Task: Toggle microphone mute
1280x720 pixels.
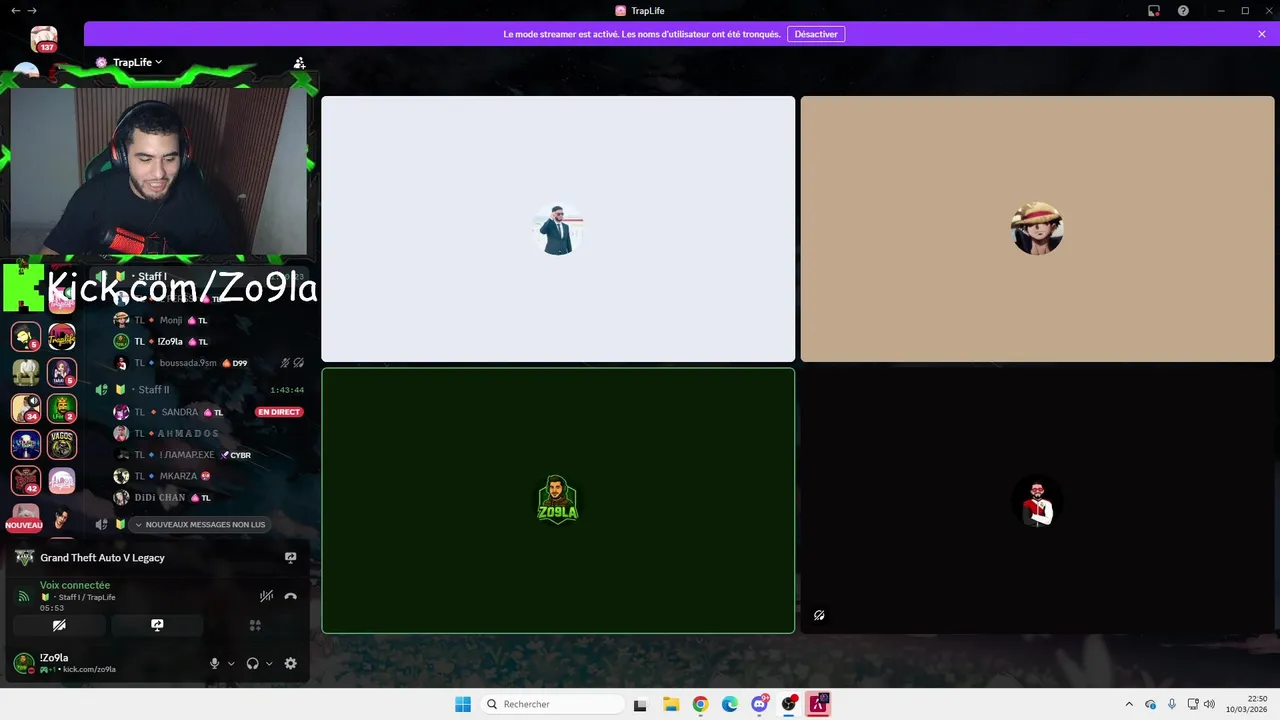Action: pyautogui.click(x=214, y=663)
